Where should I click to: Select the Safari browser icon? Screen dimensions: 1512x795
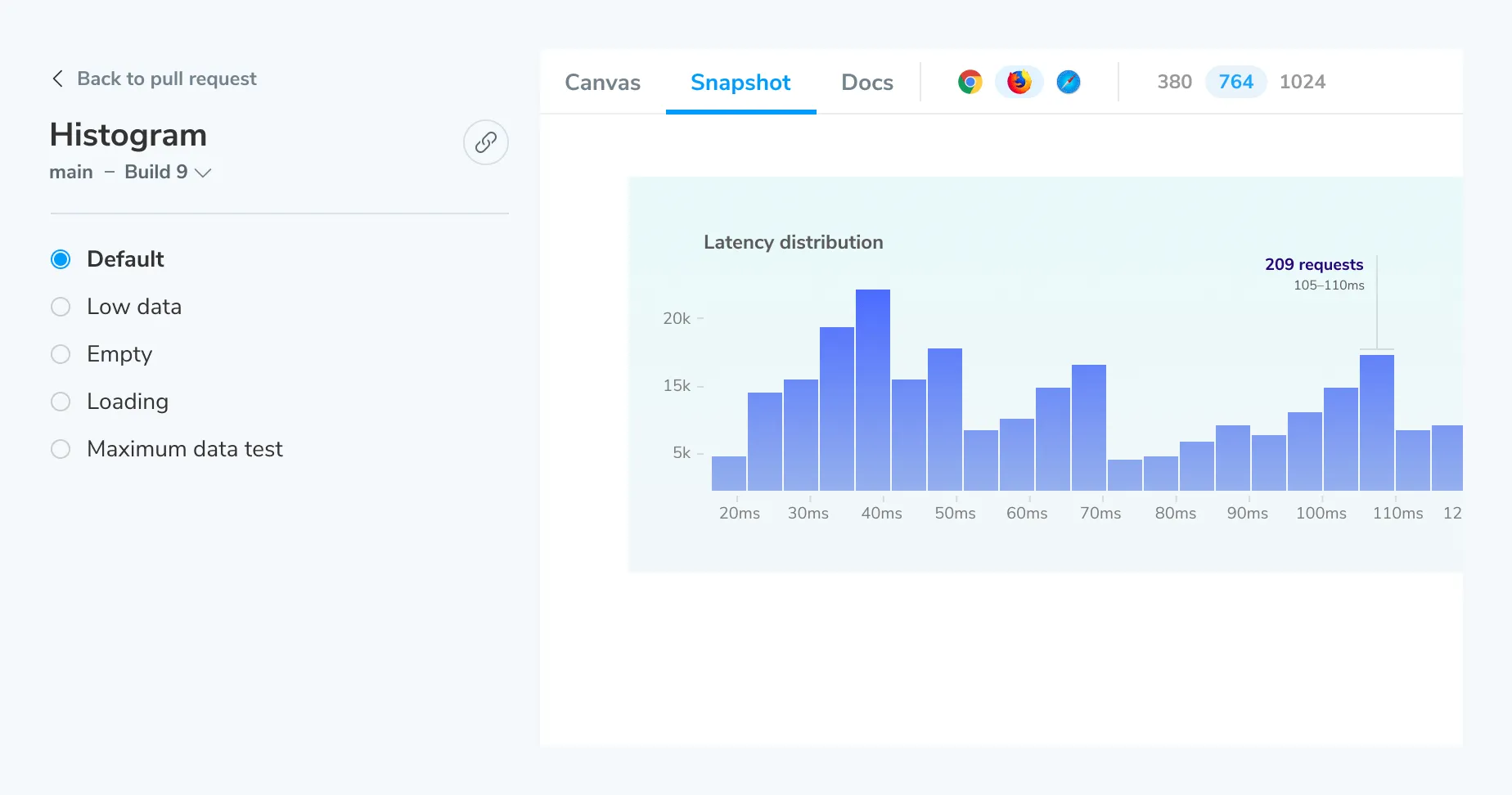coord(1068,82)
